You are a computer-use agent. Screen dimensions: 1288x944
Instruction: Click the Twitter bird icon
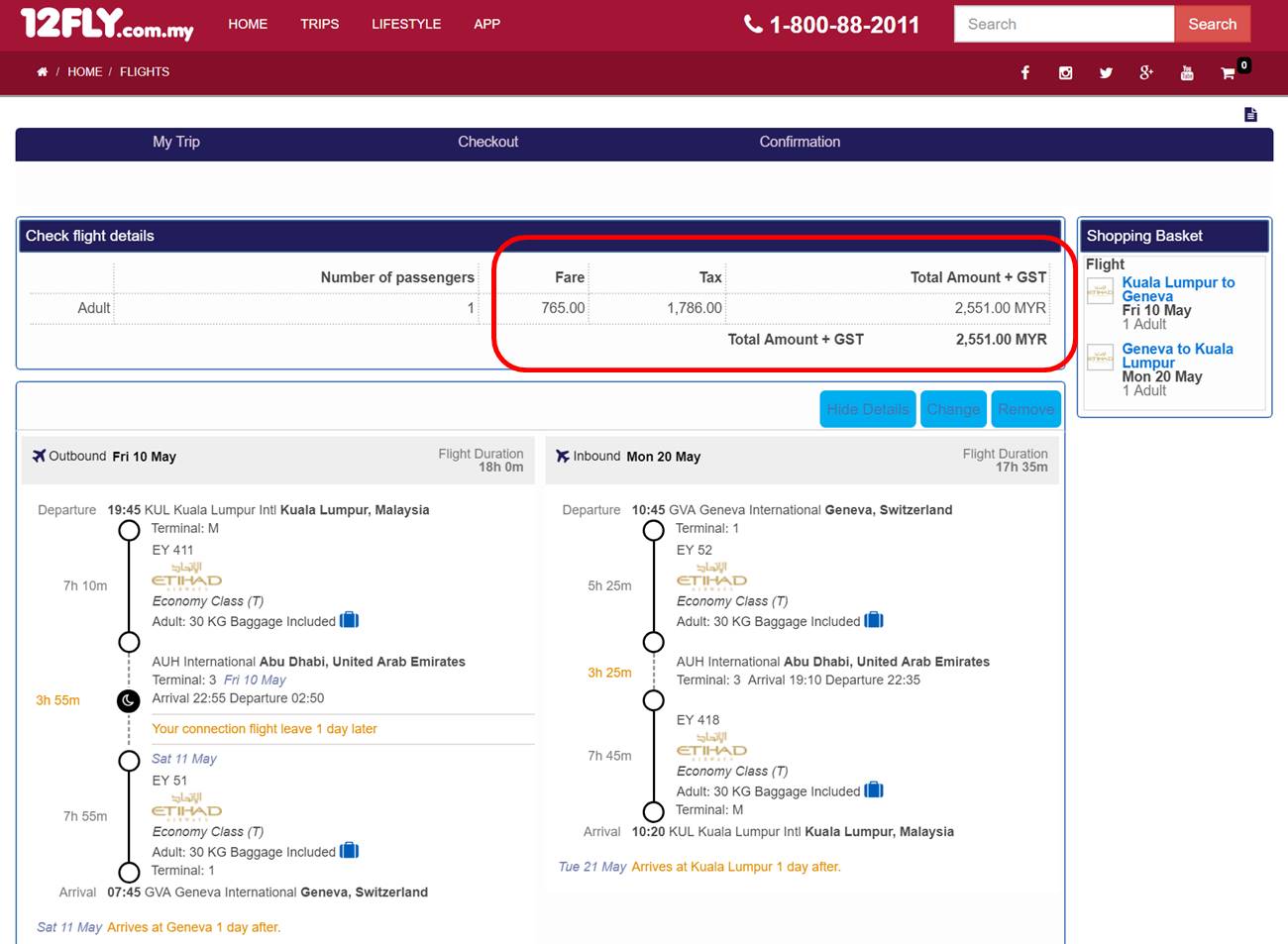[x=1106, y=72]
